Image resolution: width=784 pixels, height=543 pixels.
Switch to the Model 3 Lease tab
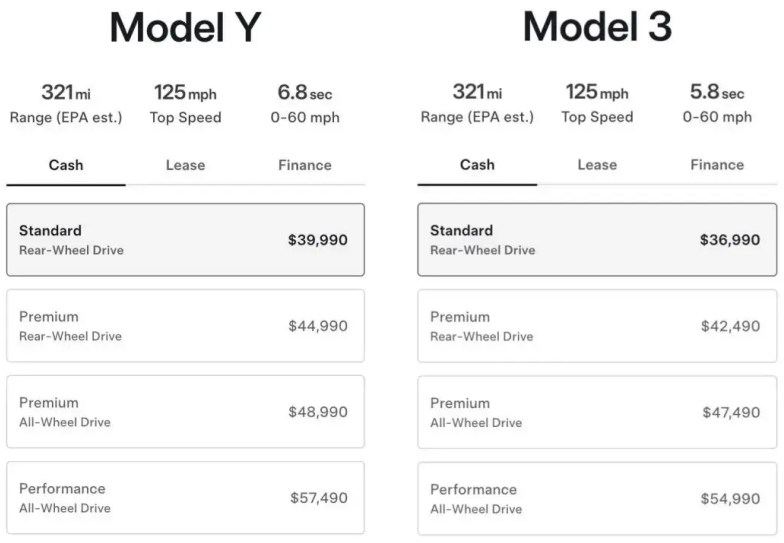click(597, 164)
